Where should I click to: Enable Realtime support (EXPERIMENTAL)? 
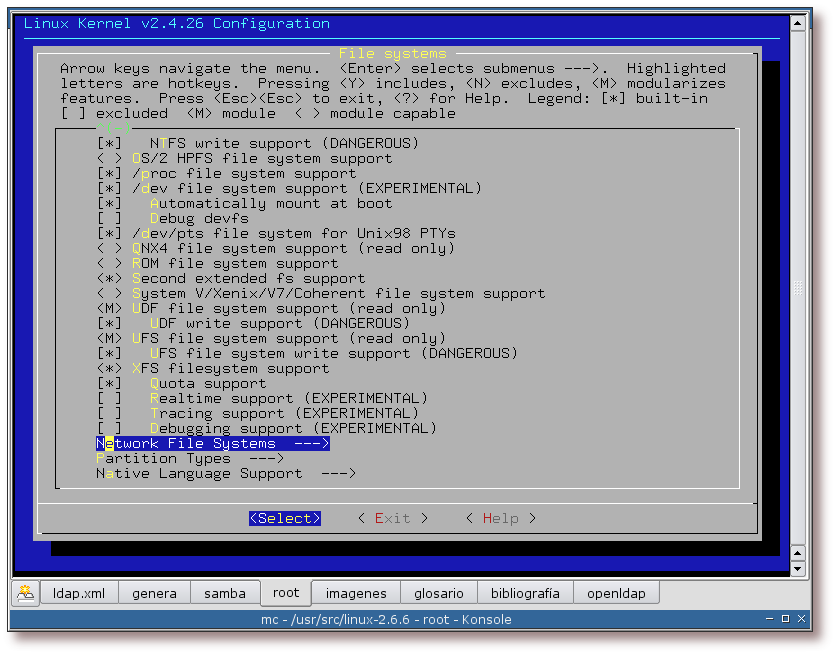(109, 398)
